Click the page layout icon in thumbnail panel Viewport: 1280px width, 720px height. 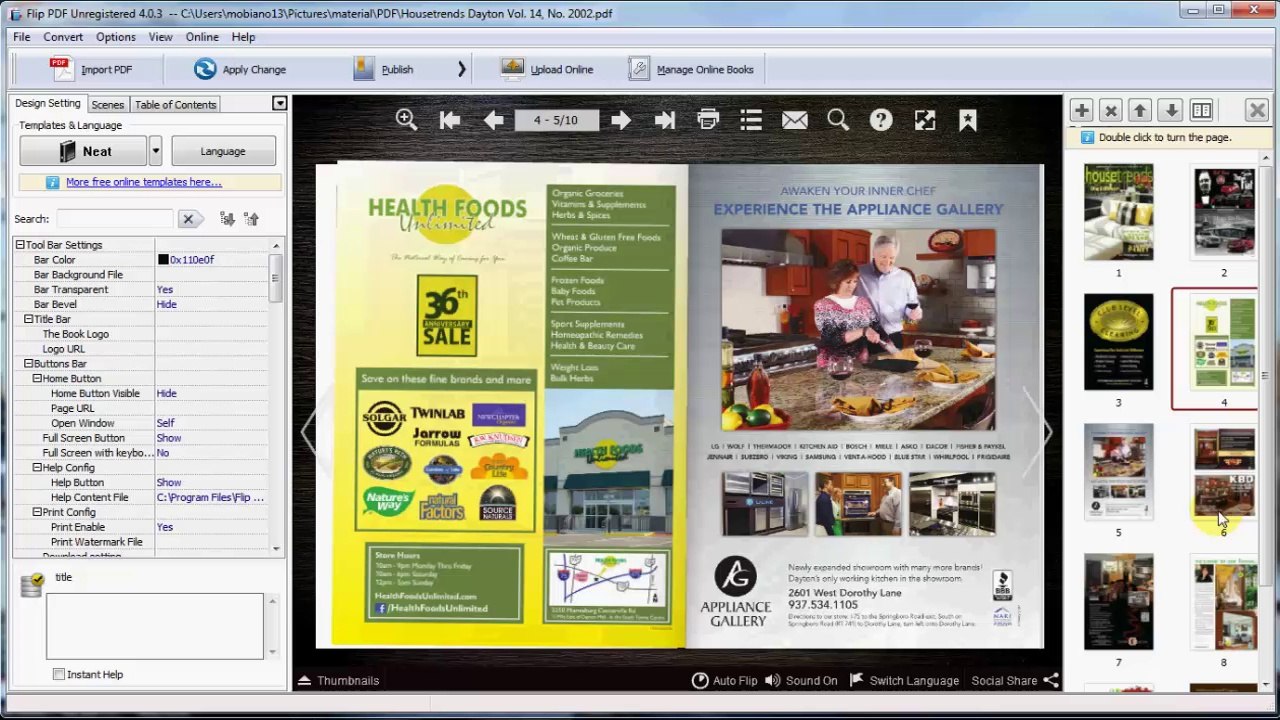click(1202, 110)
